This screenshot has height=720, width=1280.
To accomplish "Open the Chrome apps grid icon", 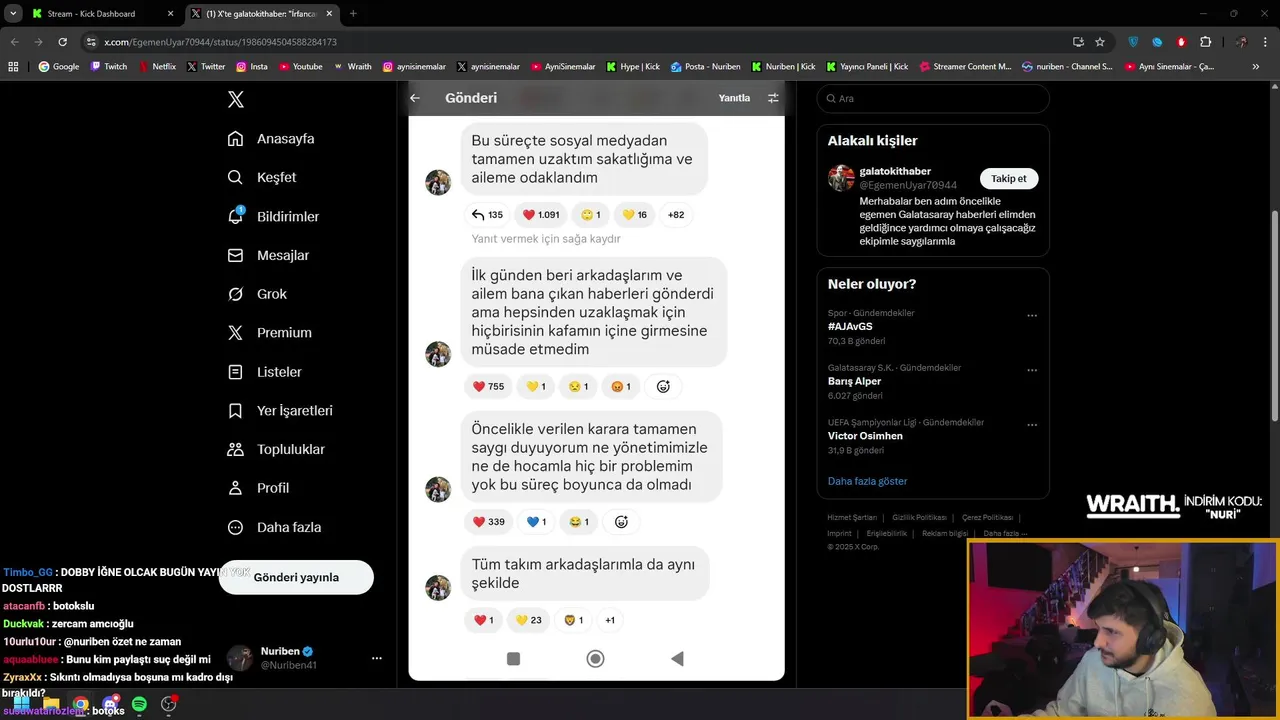I will 13,67.
